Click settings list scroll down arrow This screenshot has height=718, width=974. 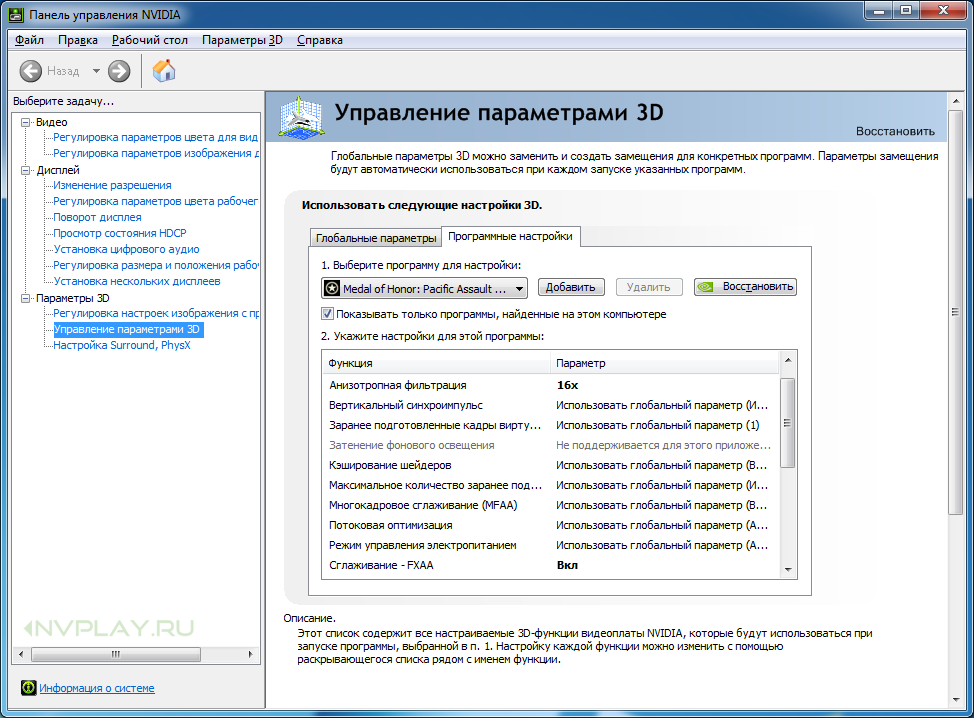(x=788, y=570)
